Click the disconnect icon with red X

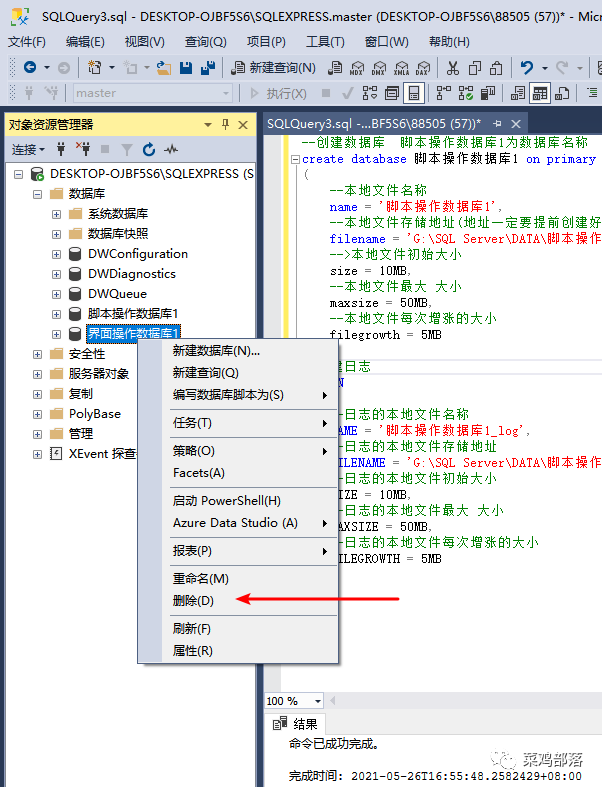point(83,149)
